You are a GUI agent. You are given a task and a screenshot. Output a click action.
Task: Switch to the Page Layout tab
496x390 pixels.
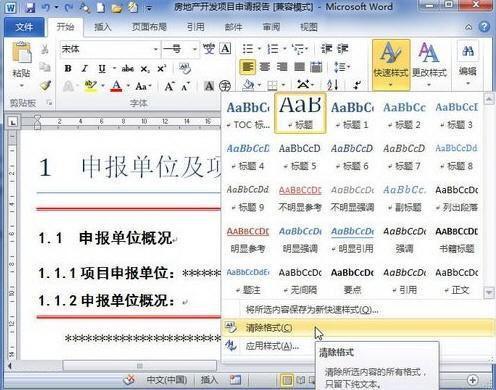(x=149, y=27)
